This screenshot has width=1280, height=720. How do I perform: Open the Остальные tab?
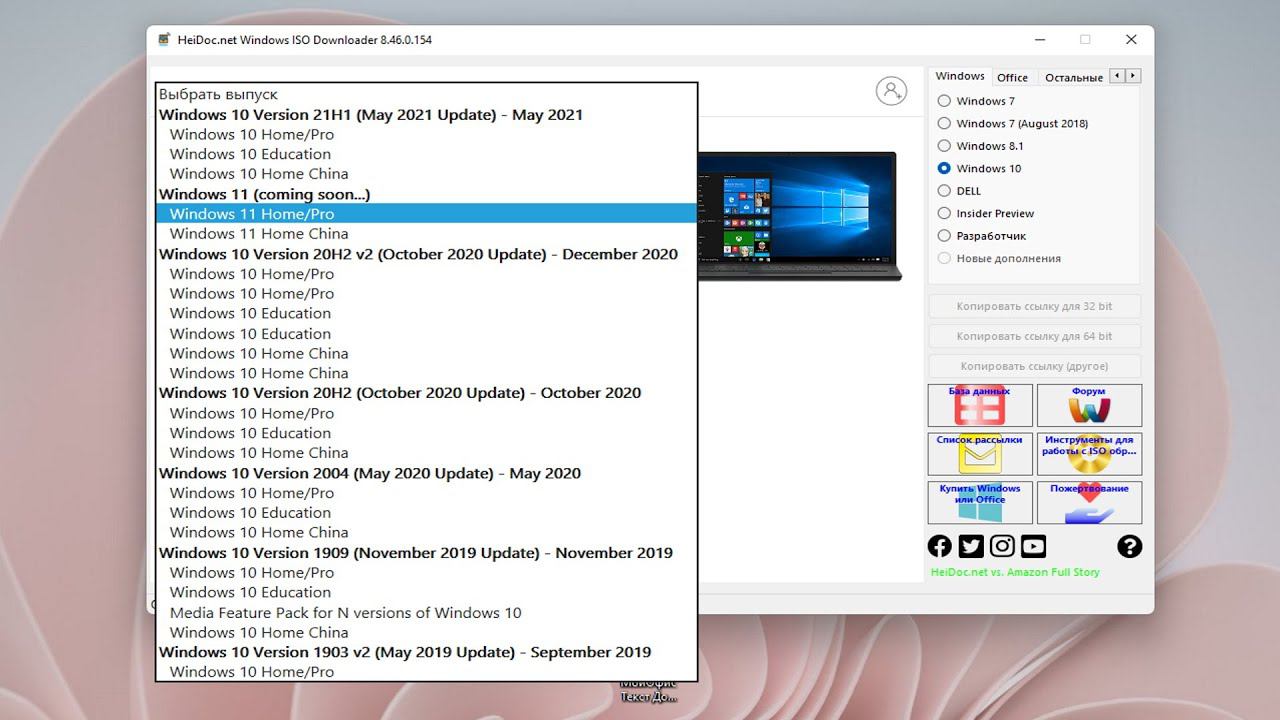pos(1073,77)
